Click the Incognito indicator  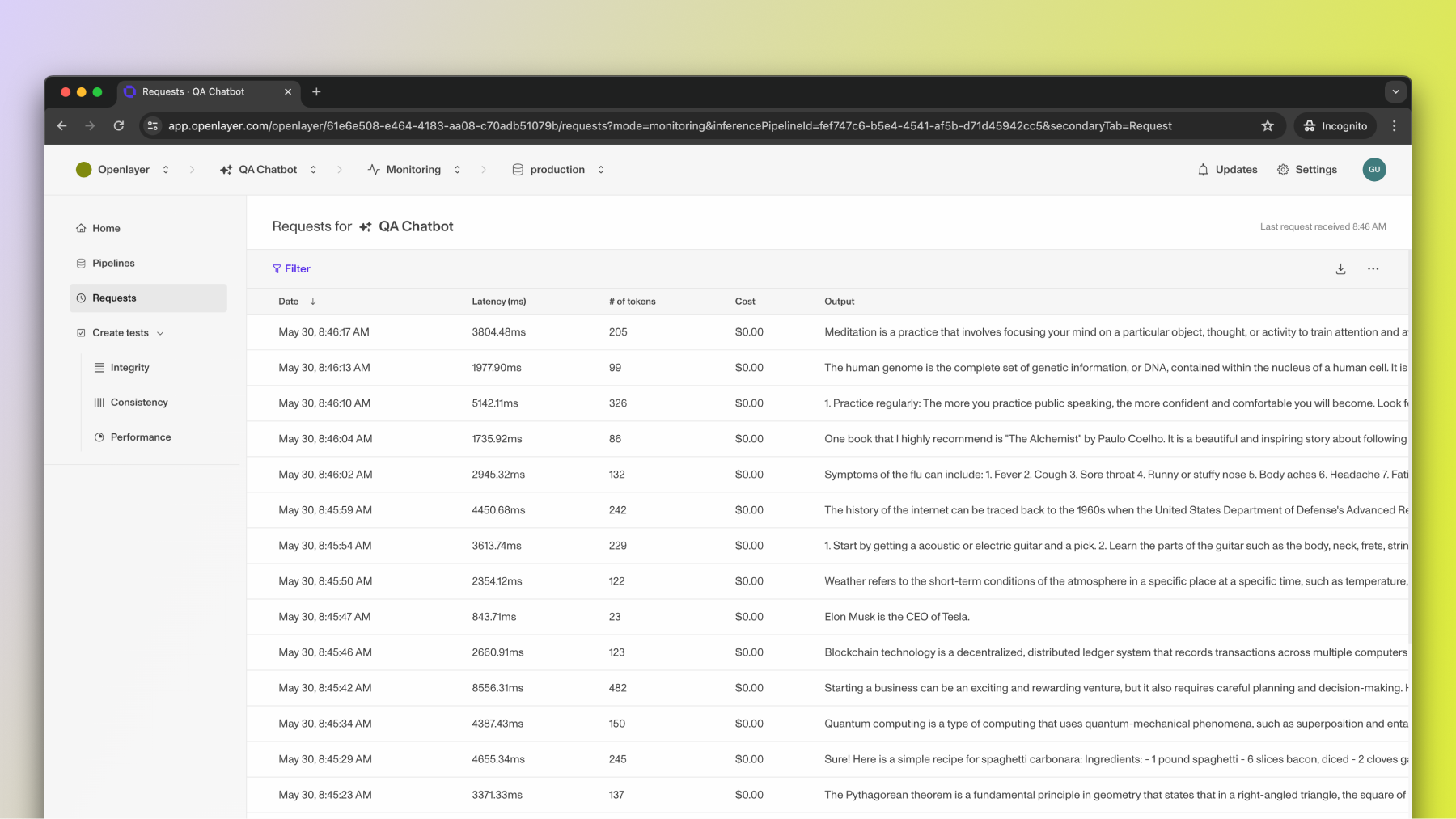(x=1335, y=125)
